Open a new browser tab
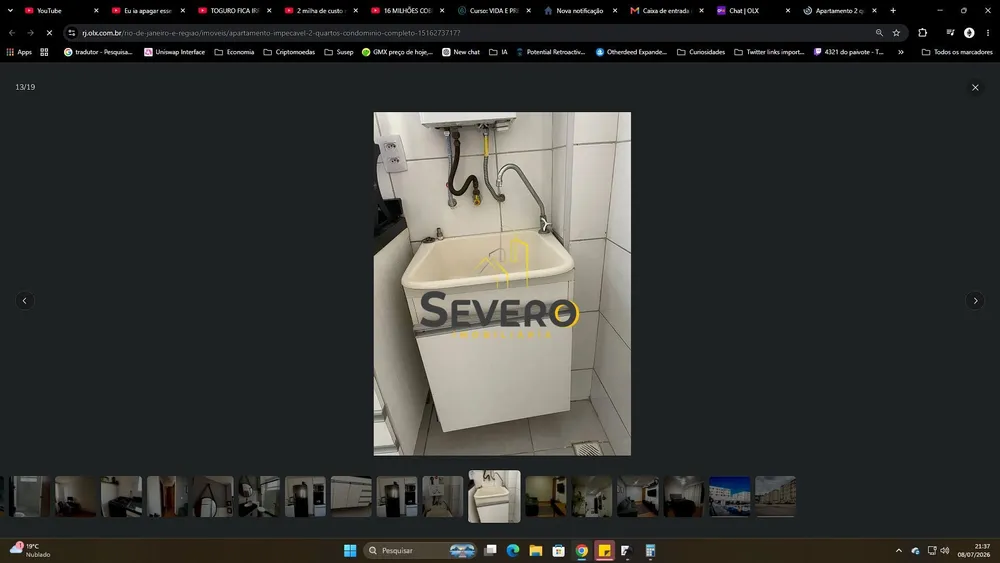The image size is (1000, 563). [893, 10]
